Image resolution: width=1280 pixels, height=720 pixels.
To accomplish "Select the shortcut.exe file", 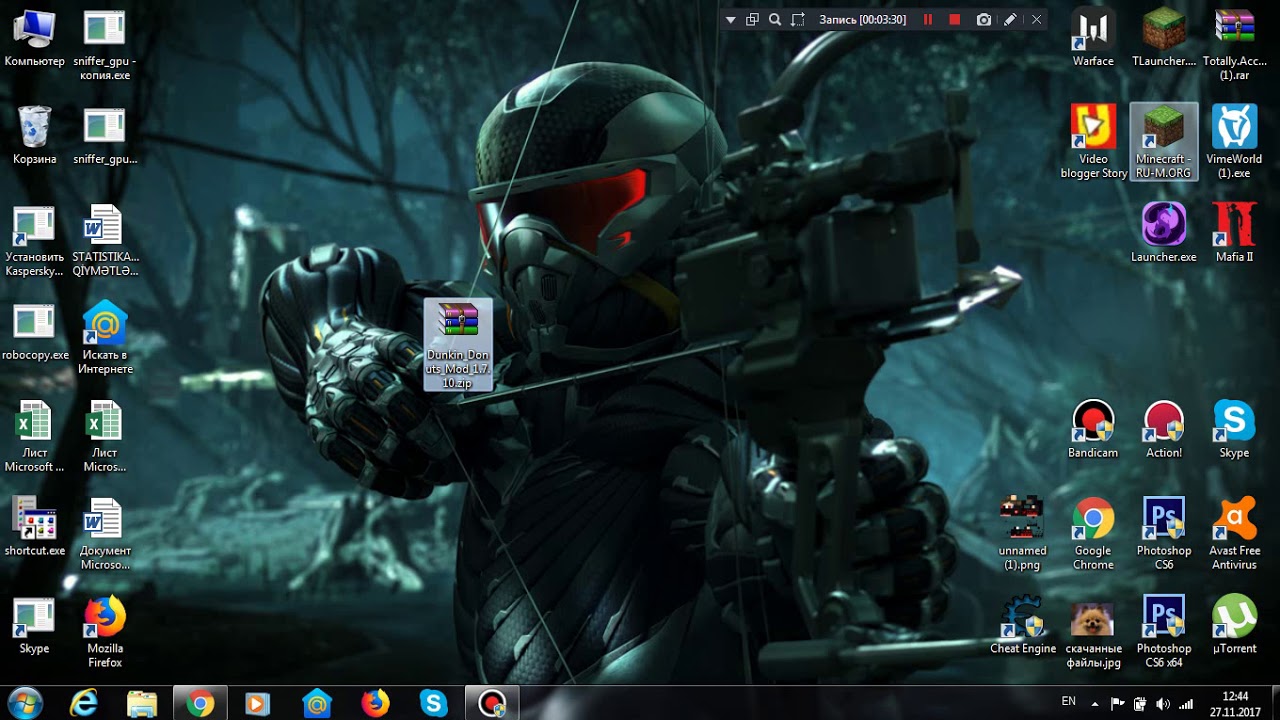I will [34, 527].
